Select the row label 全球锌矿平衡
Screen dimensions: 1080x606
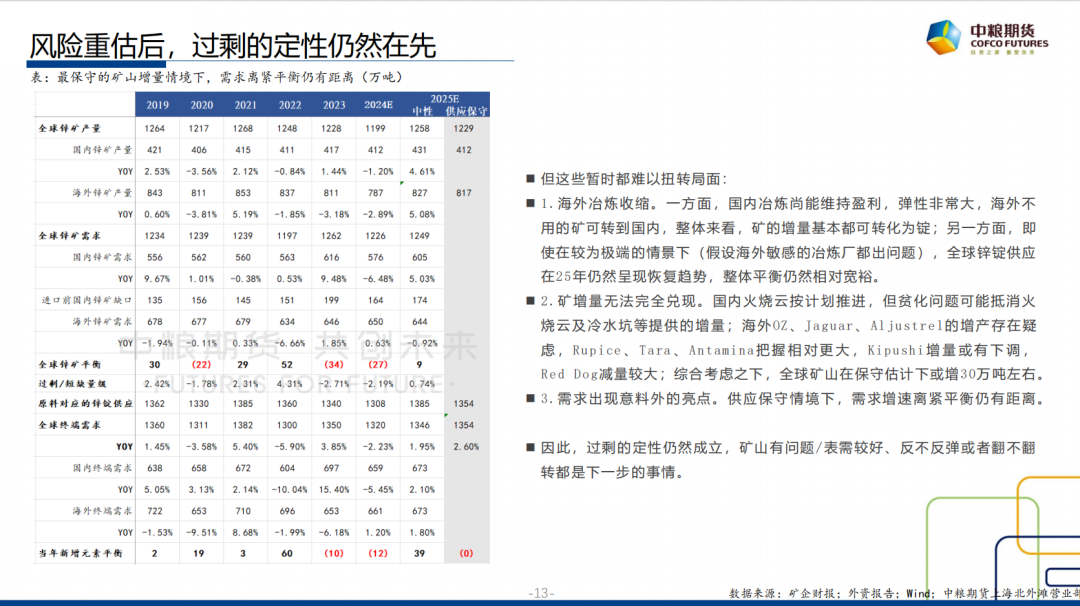[x=70, y=364]
